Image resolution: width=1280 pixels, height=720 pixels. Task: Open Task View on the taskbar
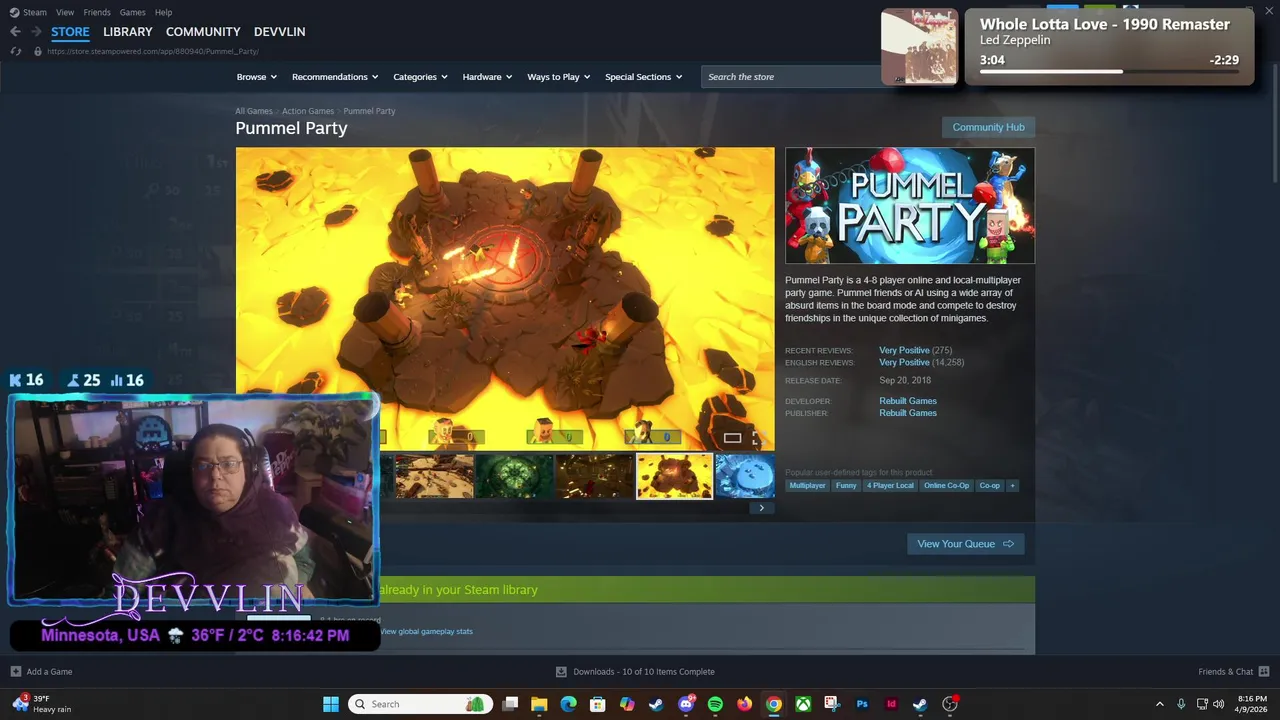point(510,704)
